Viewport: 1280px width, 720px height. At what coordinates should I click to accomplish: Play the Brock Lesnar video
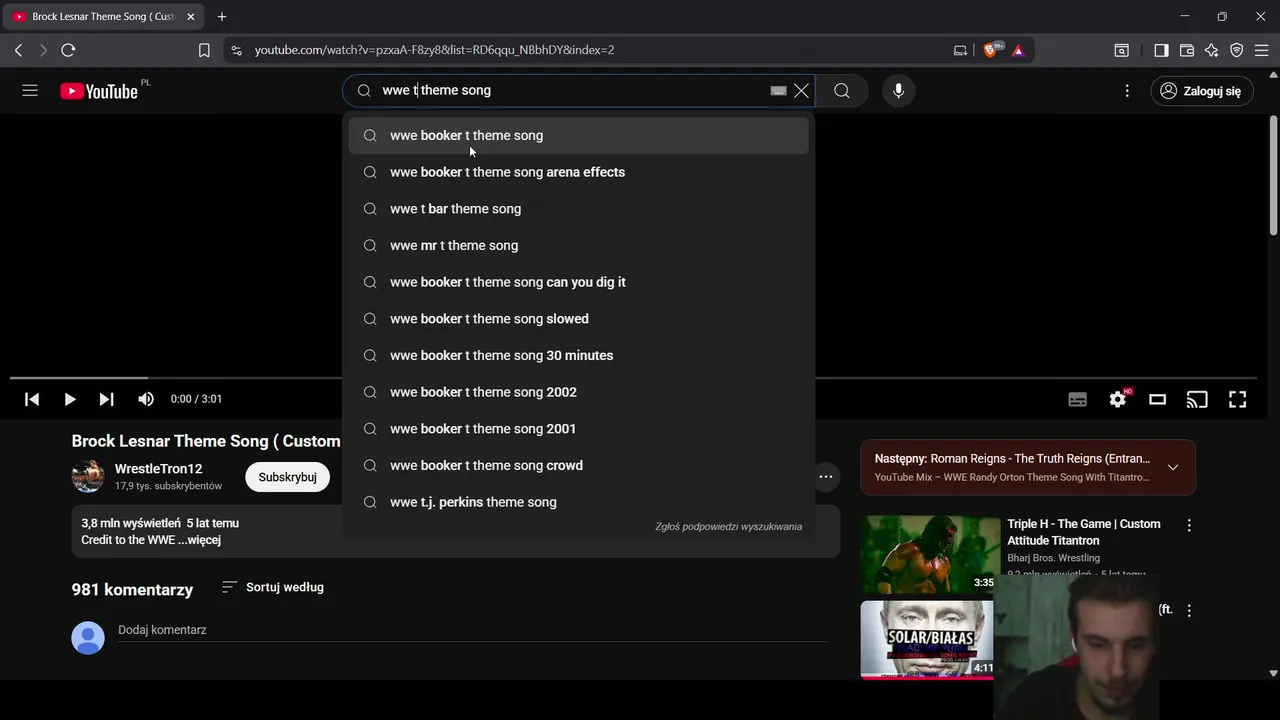pyautogui.click(x=69, y=399)
